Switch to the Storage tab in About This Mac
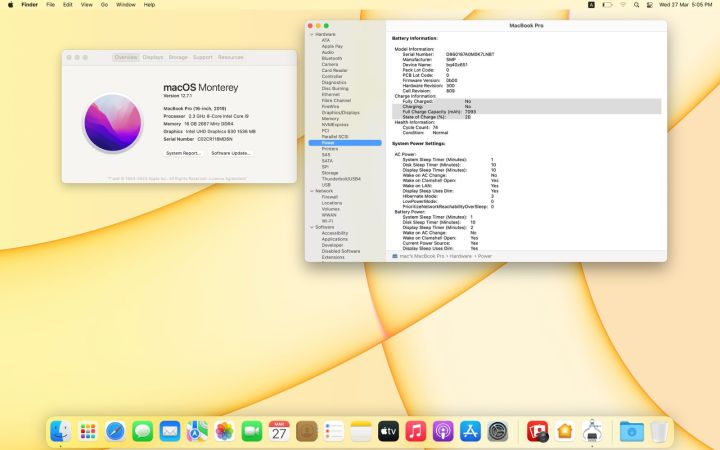 point(178,57)
